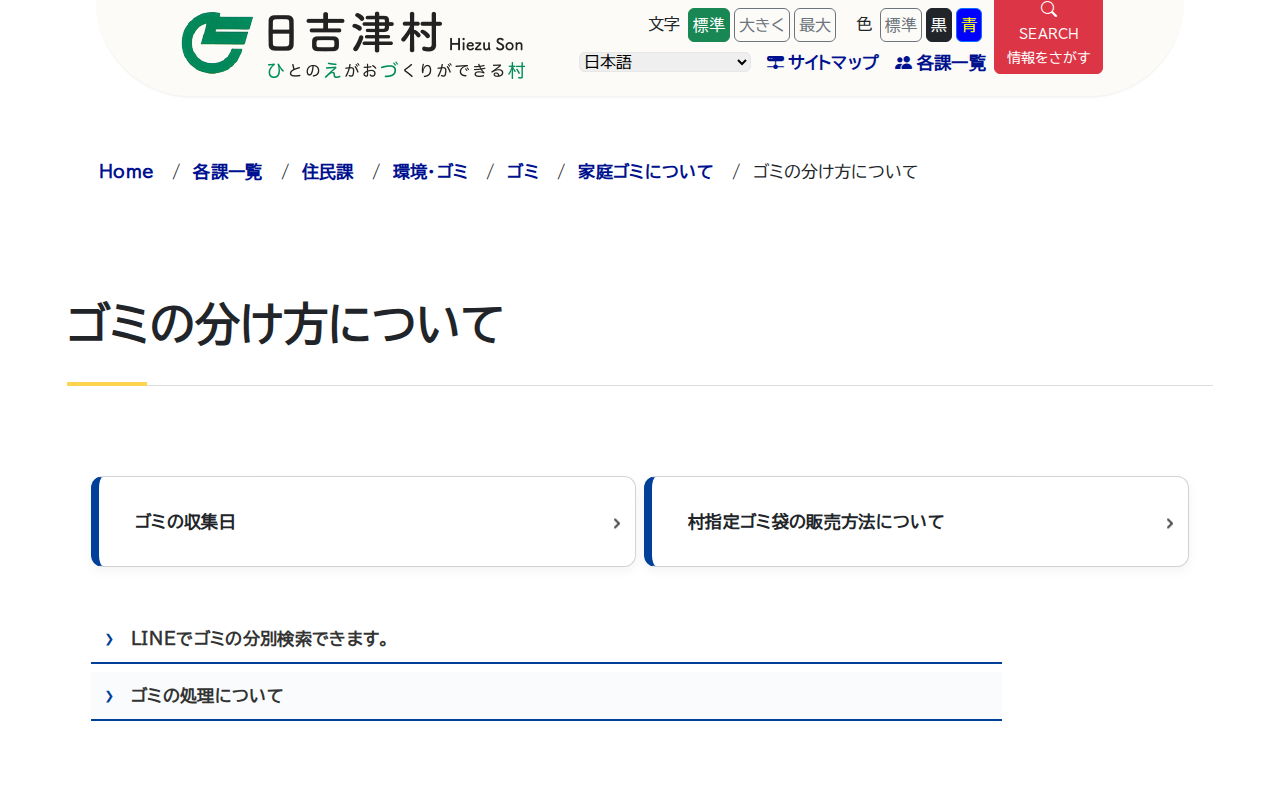Viewport: 1280px width, 800px height.
Task: Go to Home breadcrumb
Action: click(126, 171)
